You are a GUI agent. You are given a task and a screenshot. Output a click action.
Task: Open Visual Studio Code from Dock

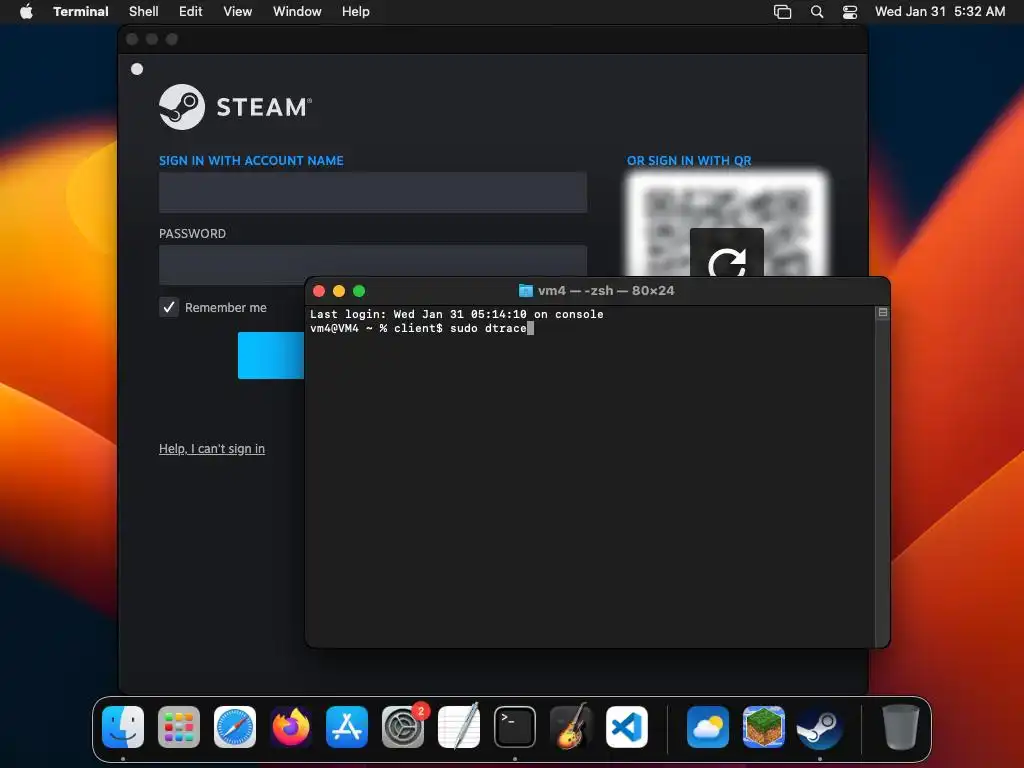[x=627, y=727]
